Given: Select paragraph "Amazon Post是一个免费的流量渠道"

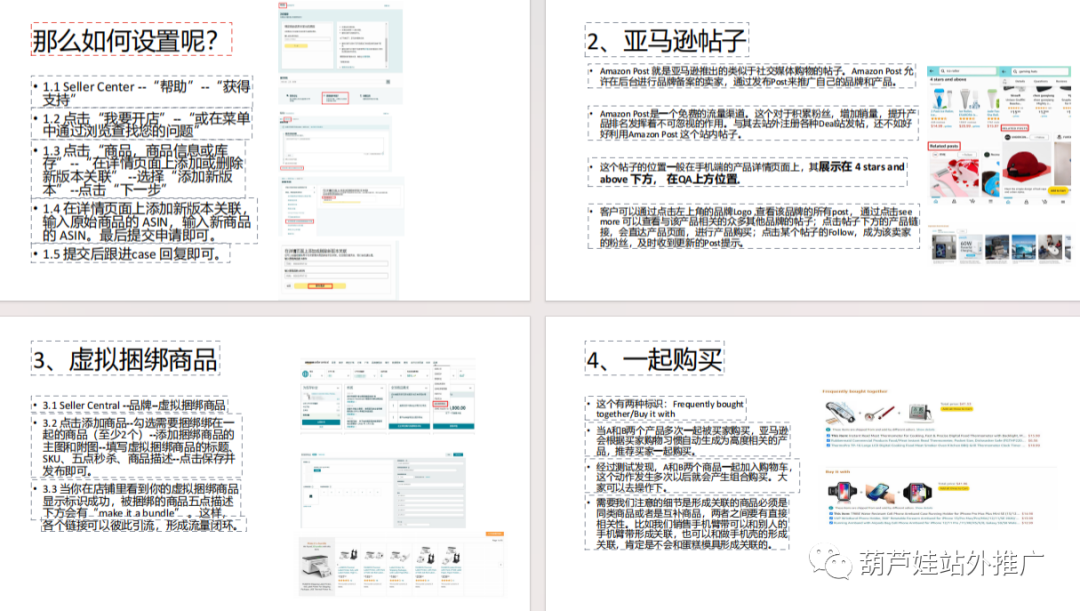Looking at the screenshot, I should 754,123.
